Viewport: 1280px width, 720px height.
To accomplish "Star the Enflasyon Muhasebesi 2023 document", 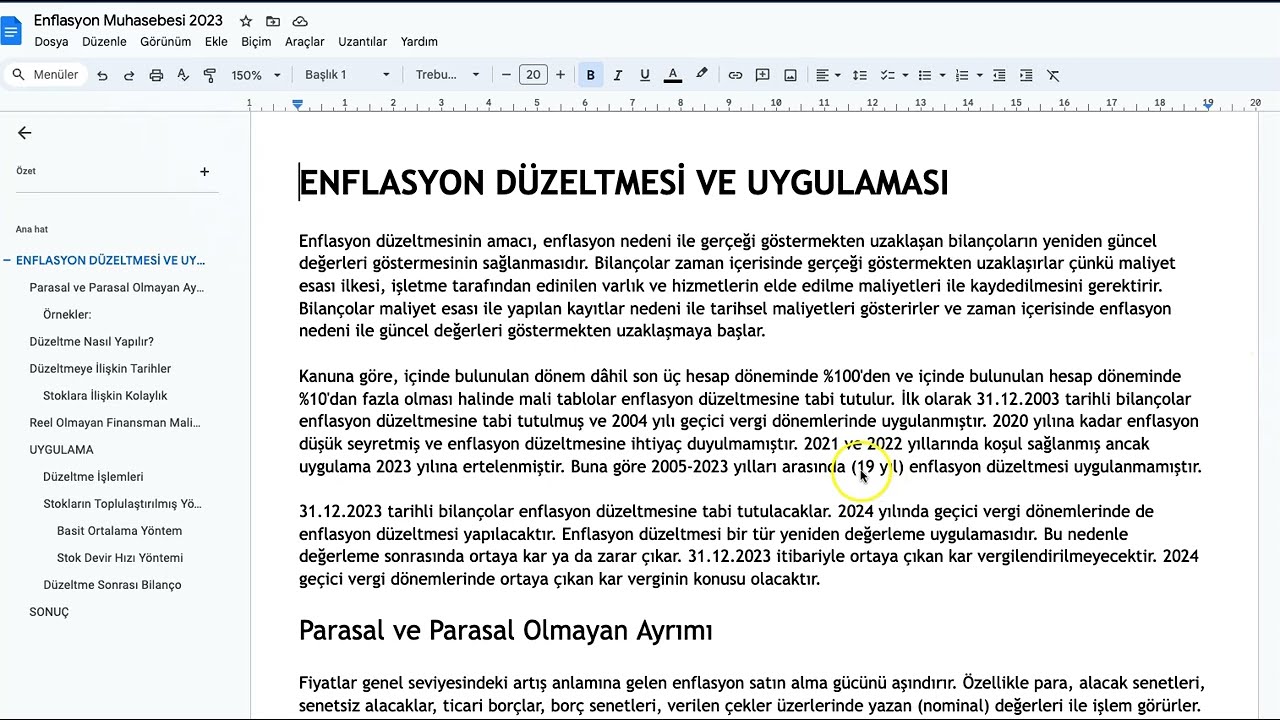I will (x=246, y=21).
